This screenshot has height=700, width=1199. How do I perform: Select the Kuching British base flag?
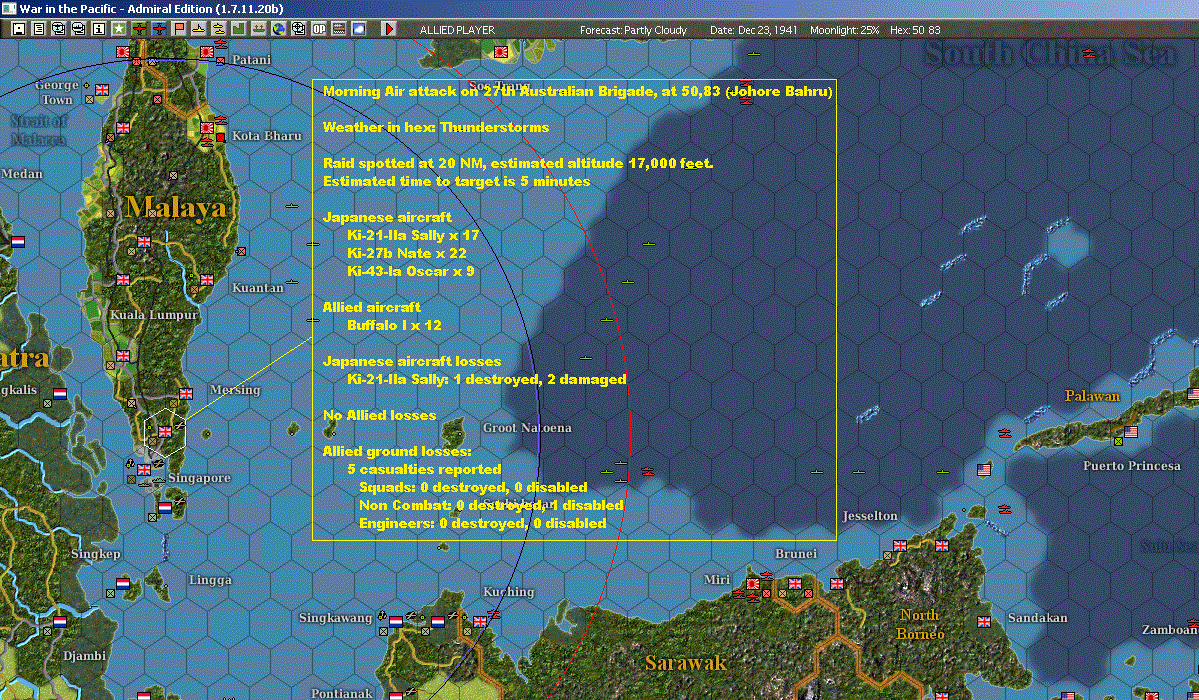click(480, 622)
